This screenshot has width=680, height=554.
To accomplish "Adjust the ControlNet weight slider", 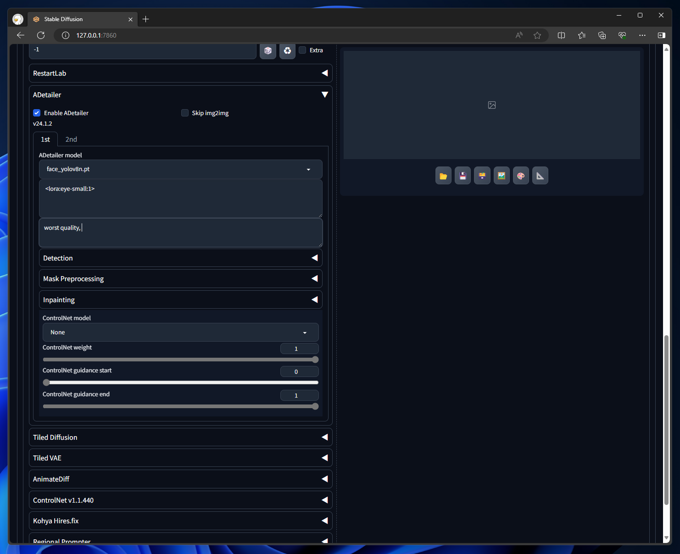I will pos(180,360).
